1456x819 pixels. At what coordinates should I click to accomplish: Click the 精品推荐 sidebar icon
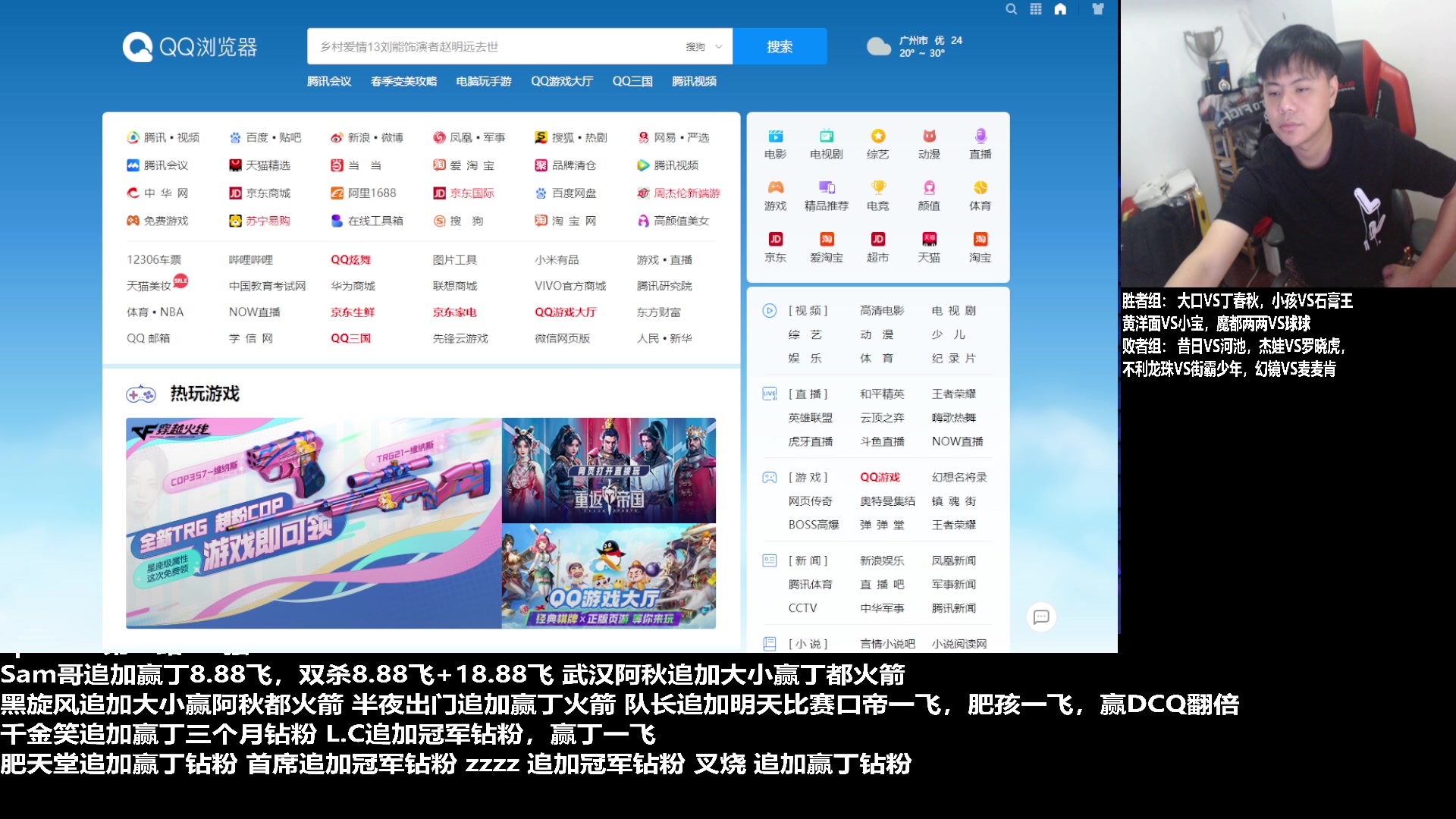pyautogui.click(x=827, y=193)
